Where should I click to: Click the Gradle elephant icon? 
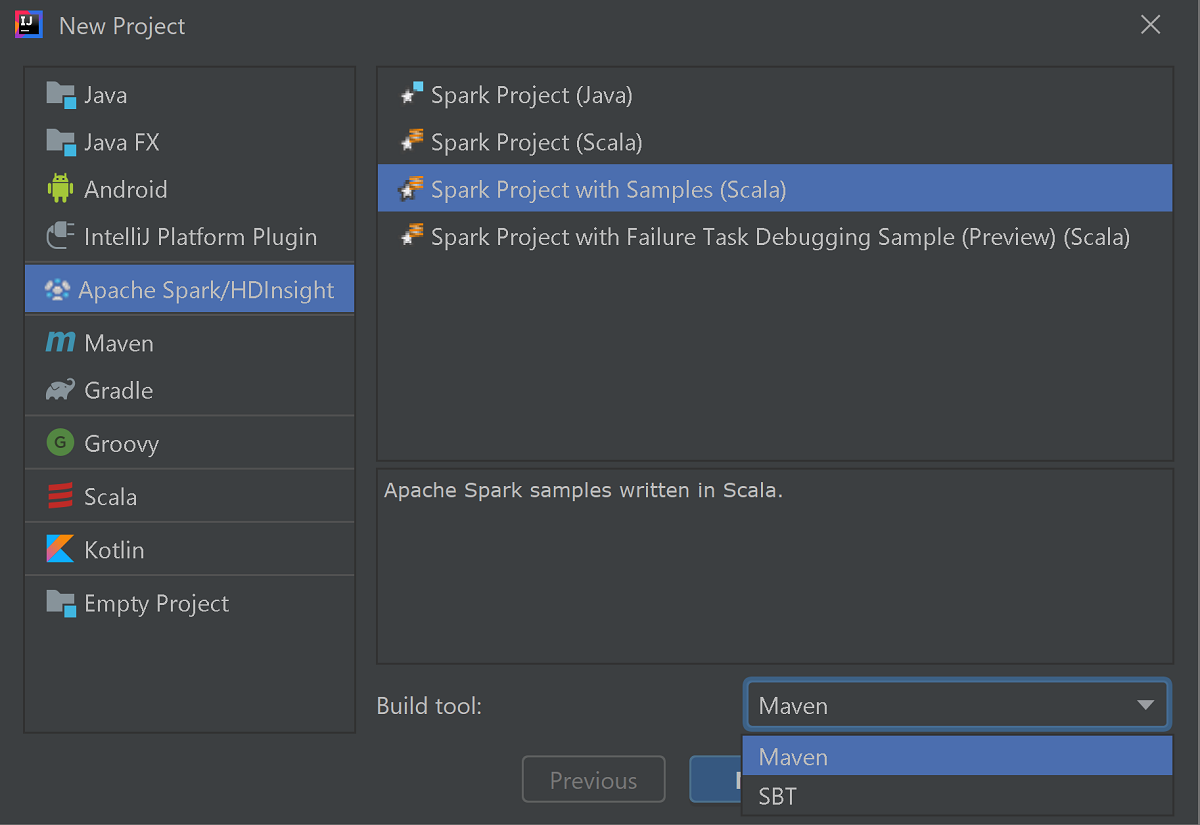point(60,390)
